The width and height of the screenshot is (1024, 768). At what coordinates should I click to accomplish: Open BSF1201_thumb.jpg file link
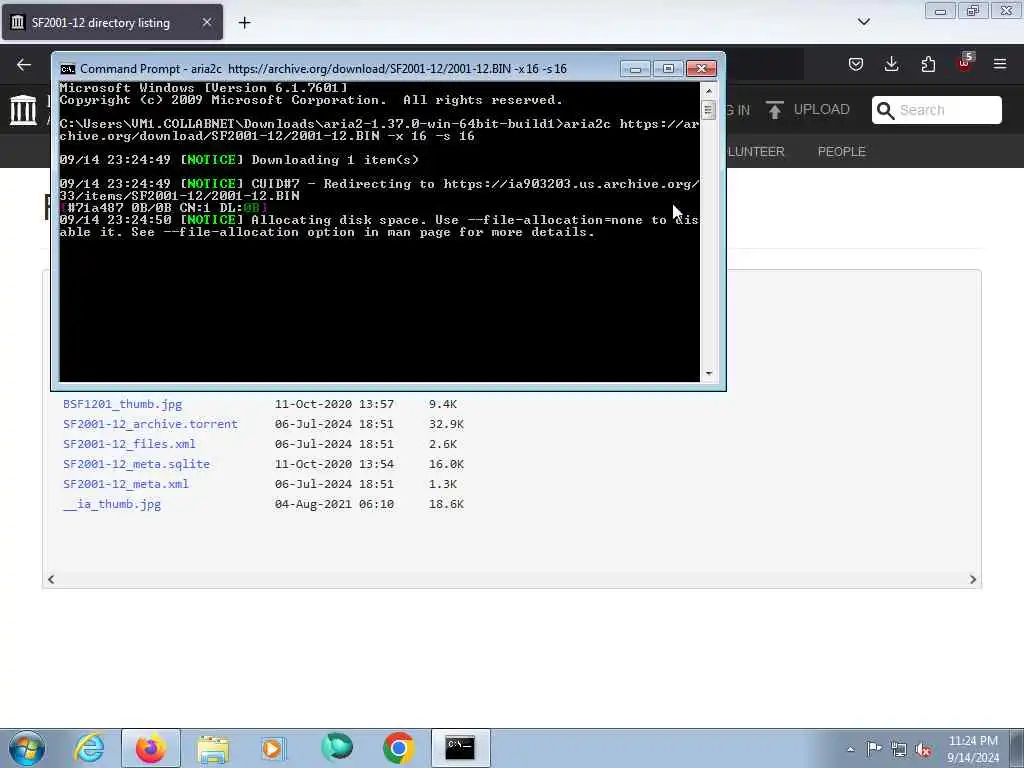[122, 404]
